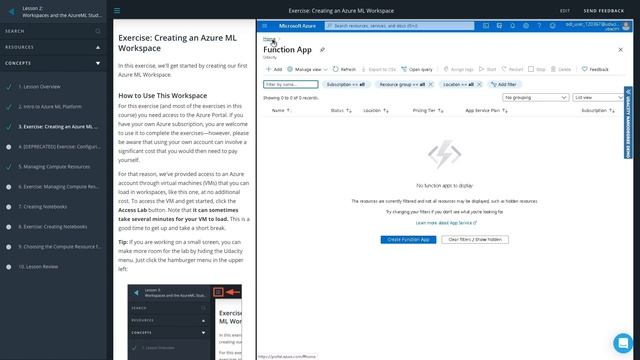Image resolution: width=640 pixels, height=360 pixels.
Task: Pin the Function App blade
Action: click(322, 50)
